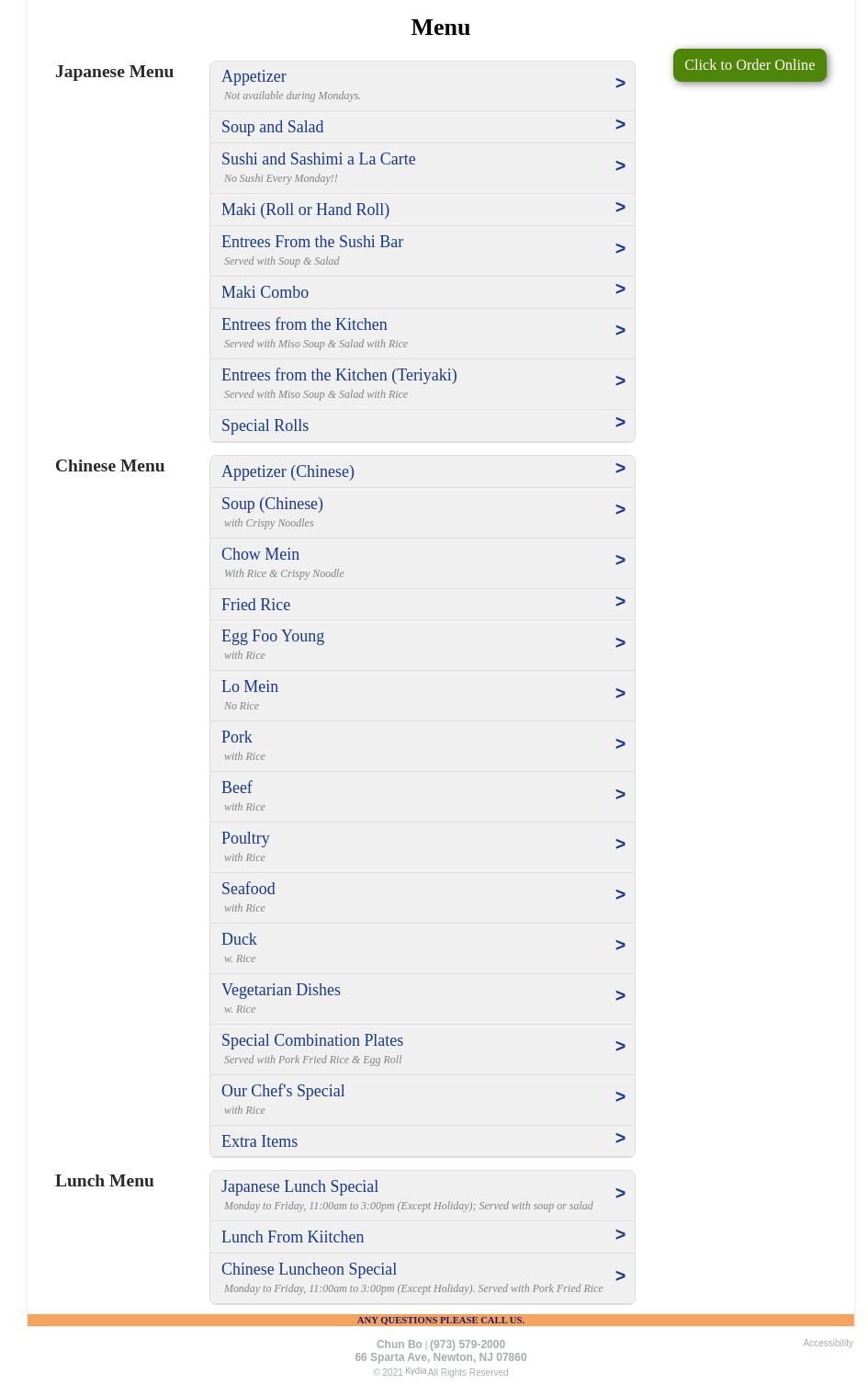Open Entrees from the Kitchen (Teriyaki)
This screenshot has width=868, height=1384.
click(x=339, y=375)
